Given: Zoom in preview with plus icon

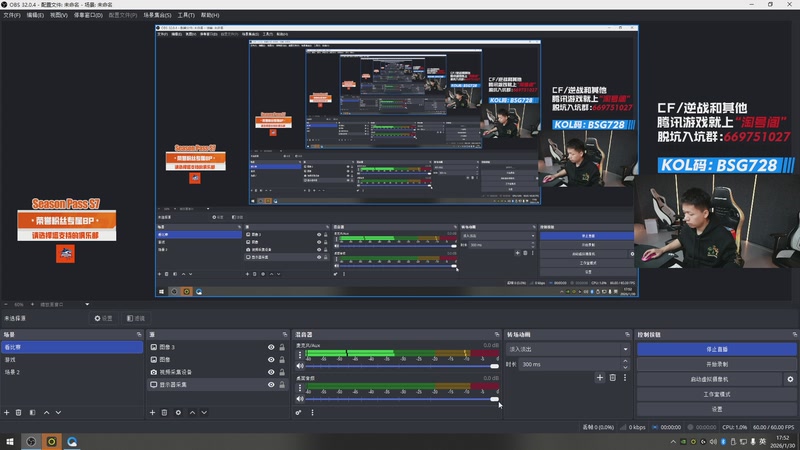Looking at the screenshot, I should click(33, 304).
